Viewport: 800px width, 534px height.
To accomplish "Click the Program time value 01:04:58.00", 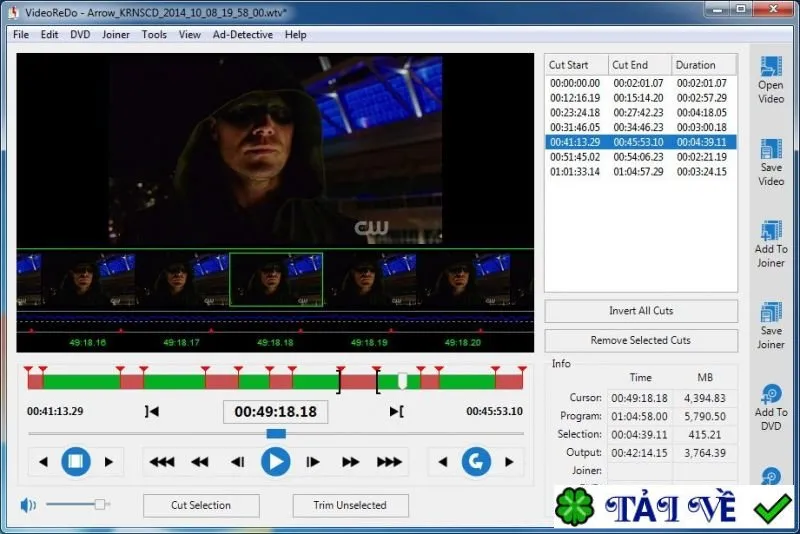I will tap(639, 417).
